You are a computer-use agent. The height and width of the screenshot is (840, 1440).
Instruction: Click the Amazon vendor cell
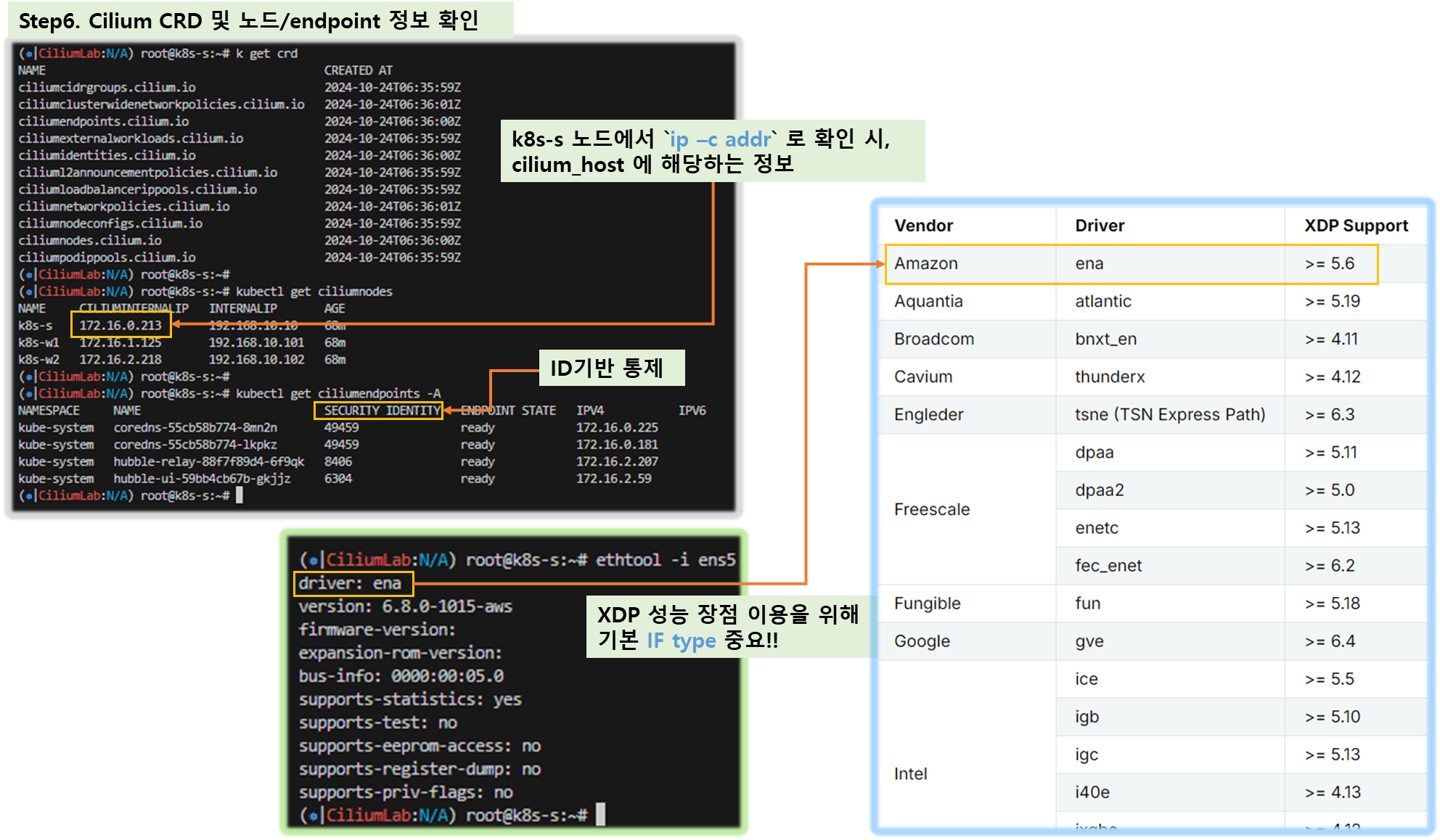click(926, 263)
